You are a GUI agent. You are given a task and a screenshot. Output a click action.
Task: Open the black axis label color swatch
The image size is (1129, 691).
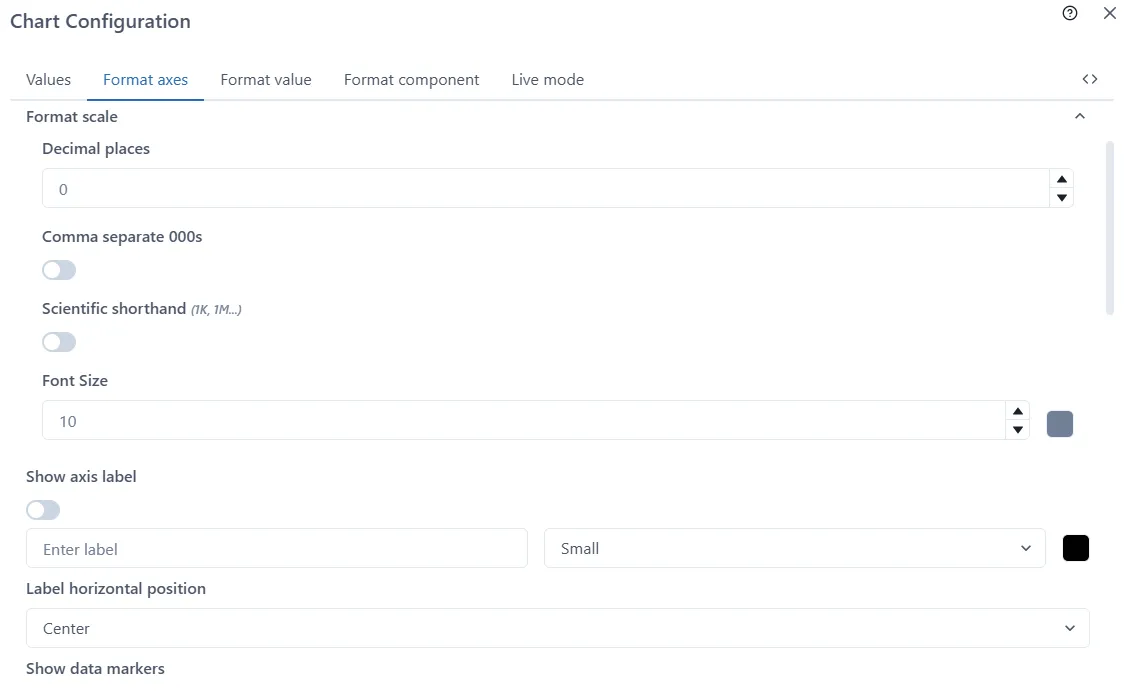tap(1075, 548)
